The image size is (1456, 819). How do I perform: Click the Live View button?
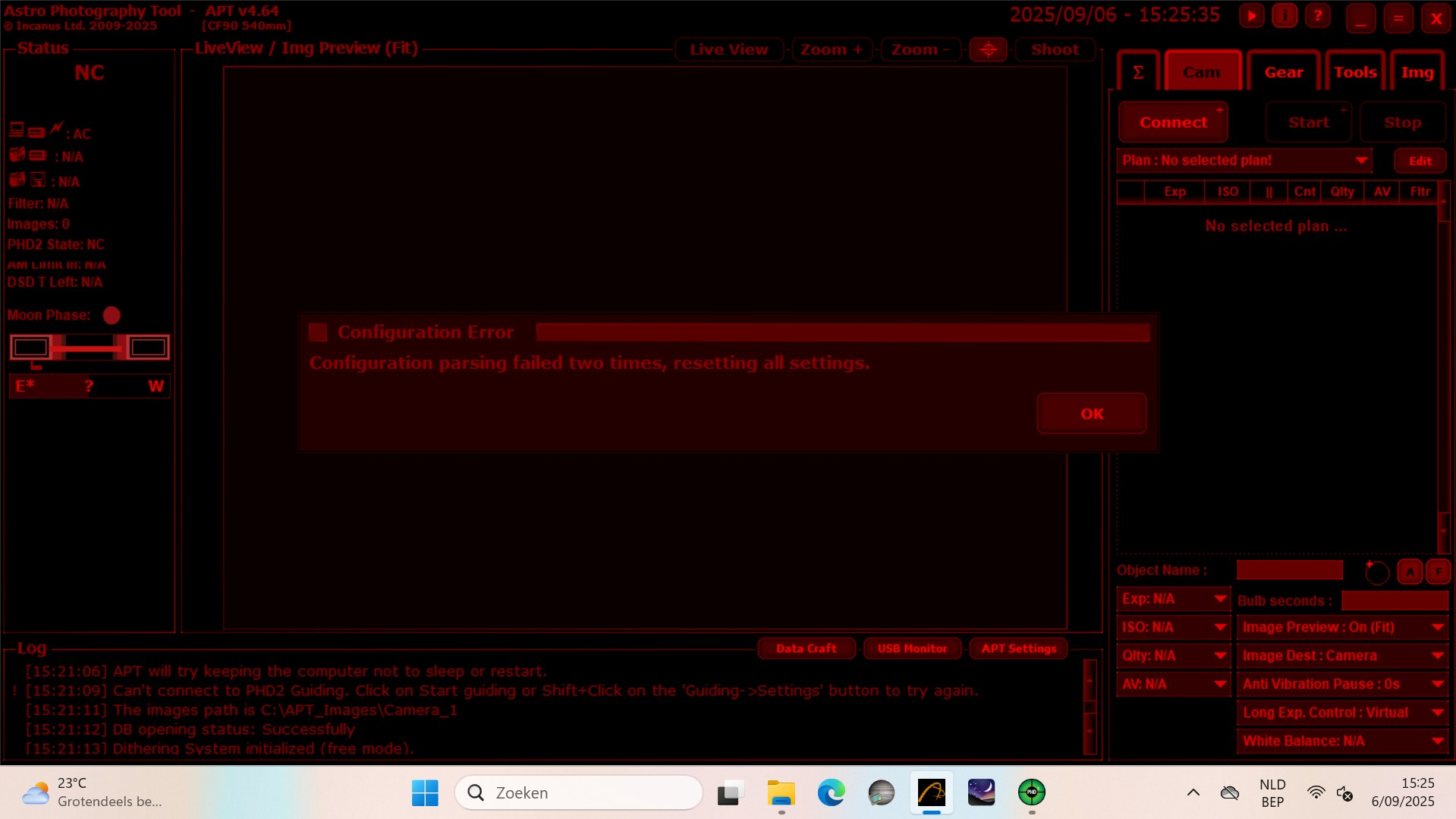[729, 49]
